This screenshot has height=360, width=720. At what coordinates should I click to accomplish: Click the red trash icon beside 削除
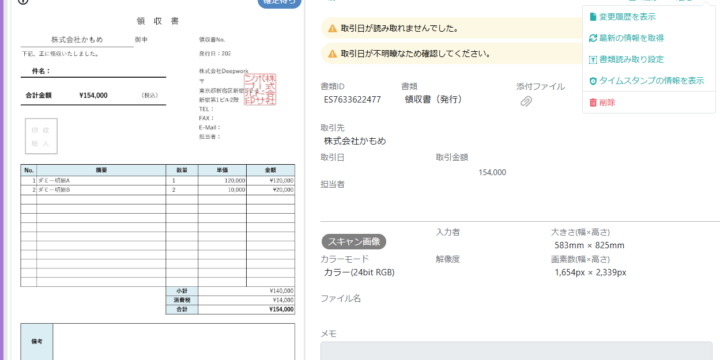593,103
